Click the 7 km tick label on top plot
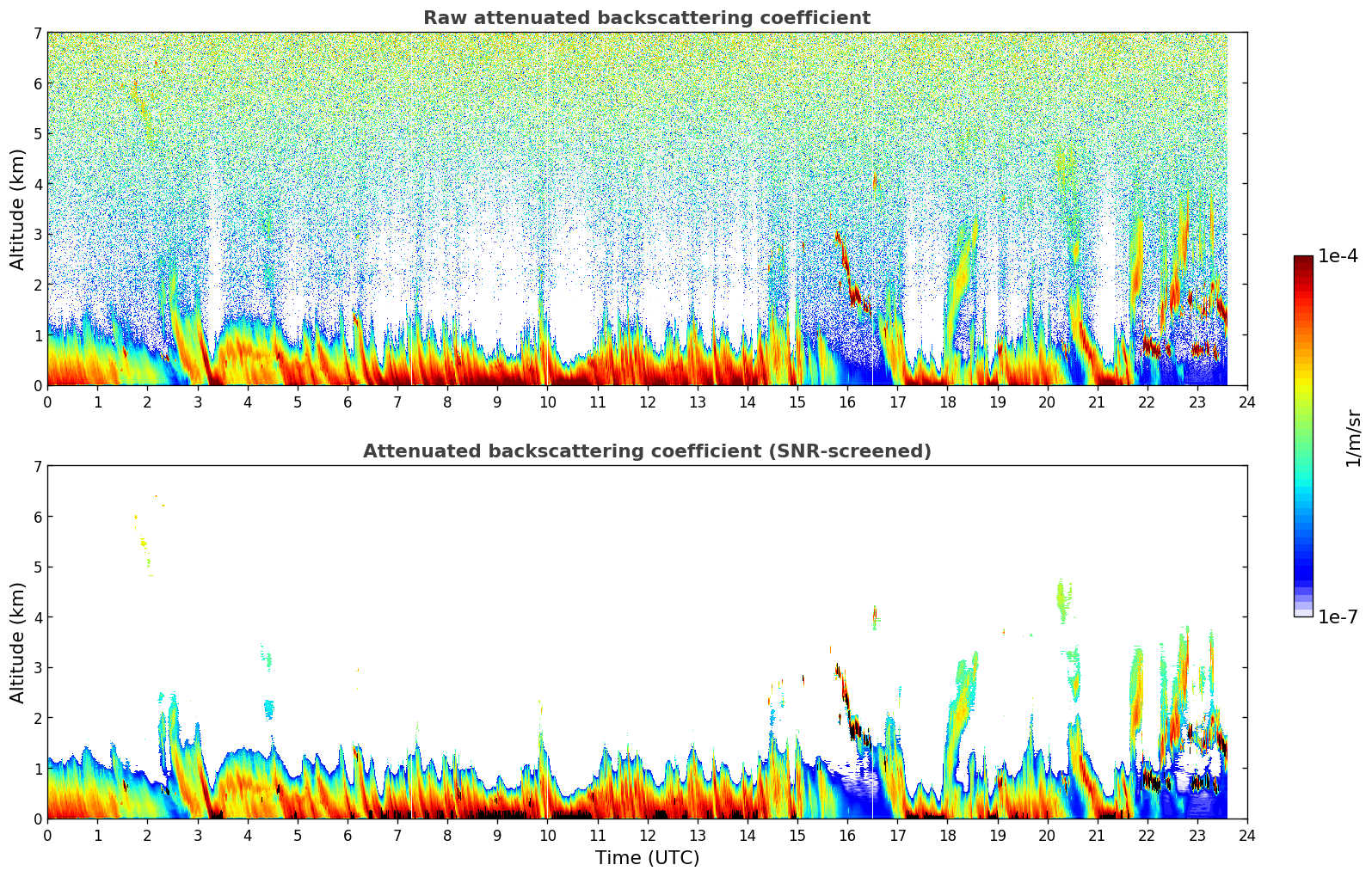Viewport: 1372px width, 877px height. coord(37,34)
